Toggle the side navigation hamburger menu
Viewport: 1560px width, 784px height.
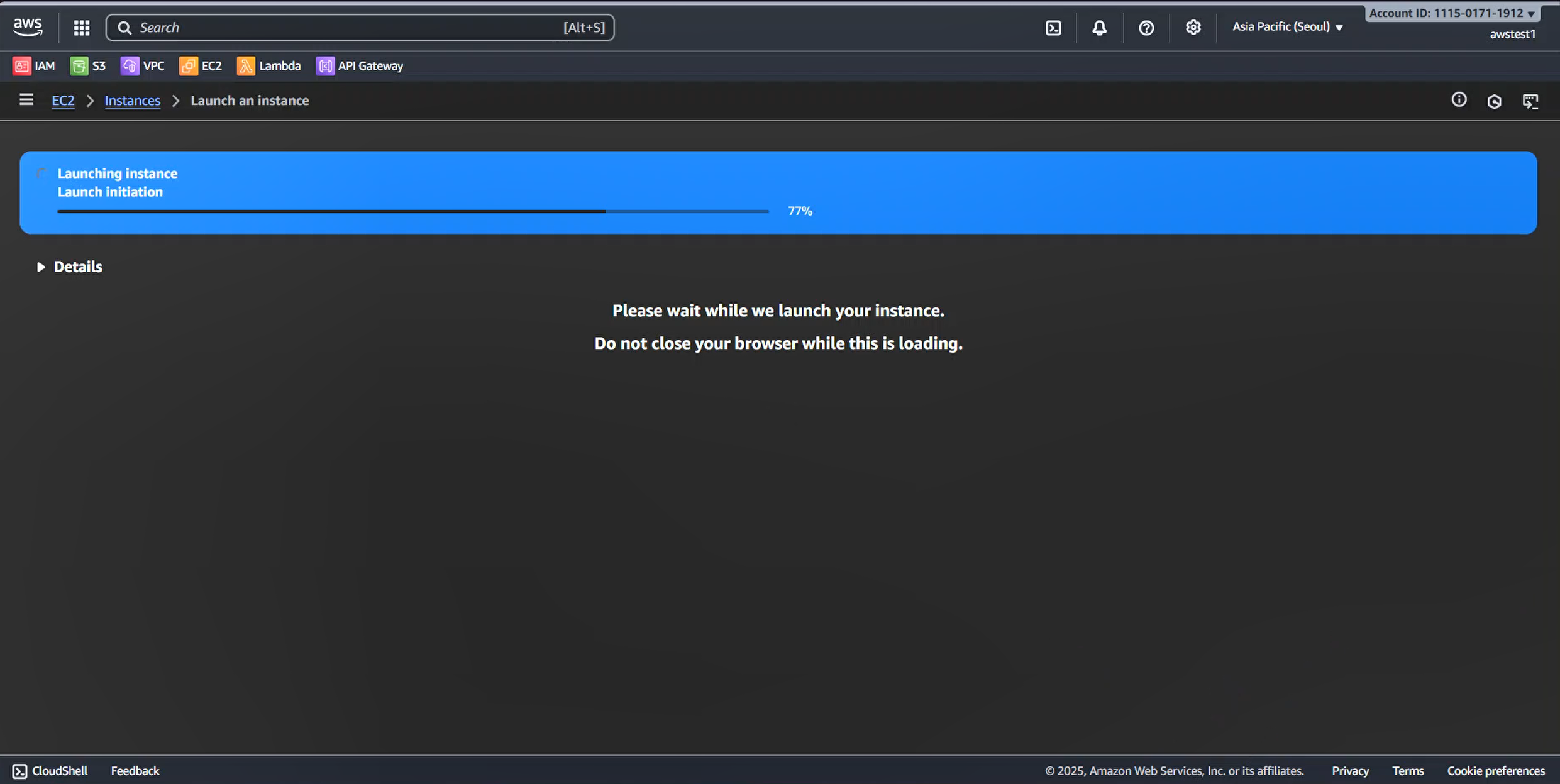pyautogui.click(x=26, y=100)
